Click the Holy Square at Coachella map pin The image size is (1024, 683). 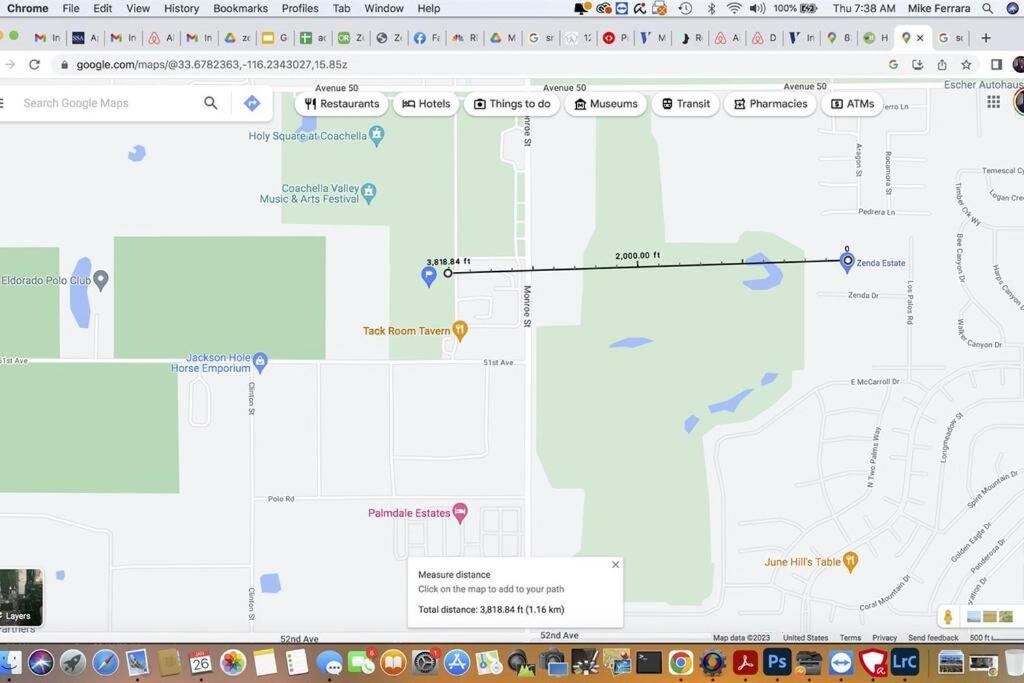pyautogui.click(x=376, y=136)
